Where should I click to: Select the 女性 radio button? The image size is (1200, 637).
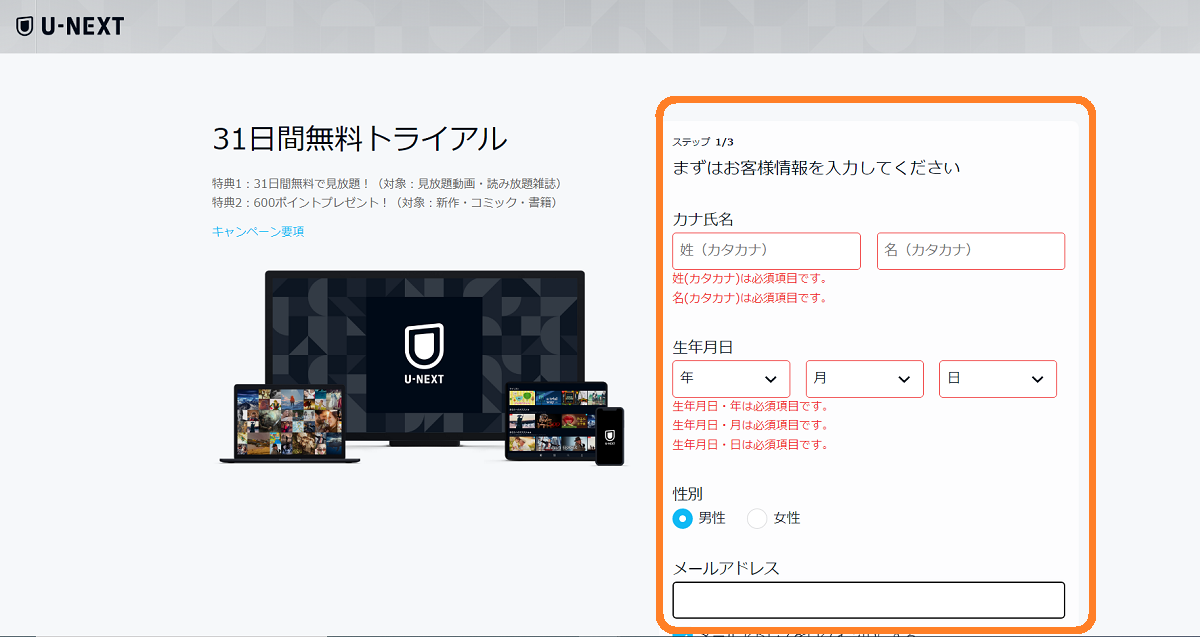click(x=757, y=518)
